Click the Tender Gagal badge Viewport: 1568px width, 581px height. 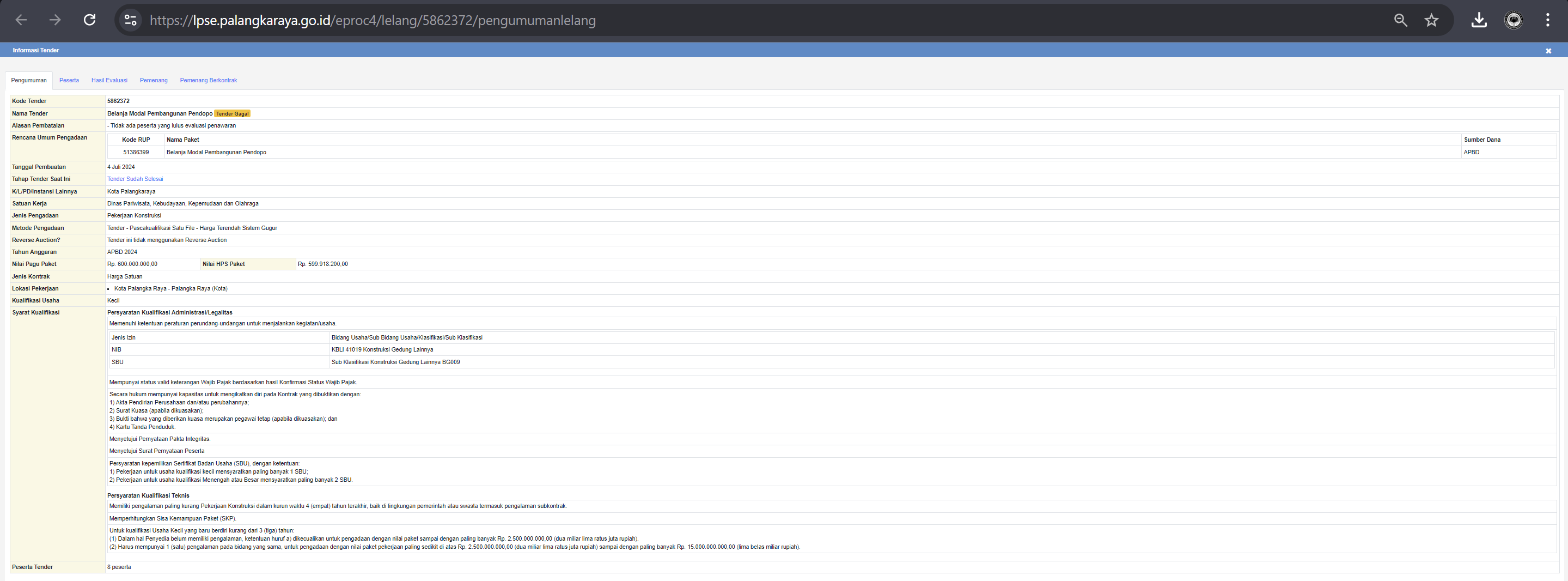click(x=232, y=114)
